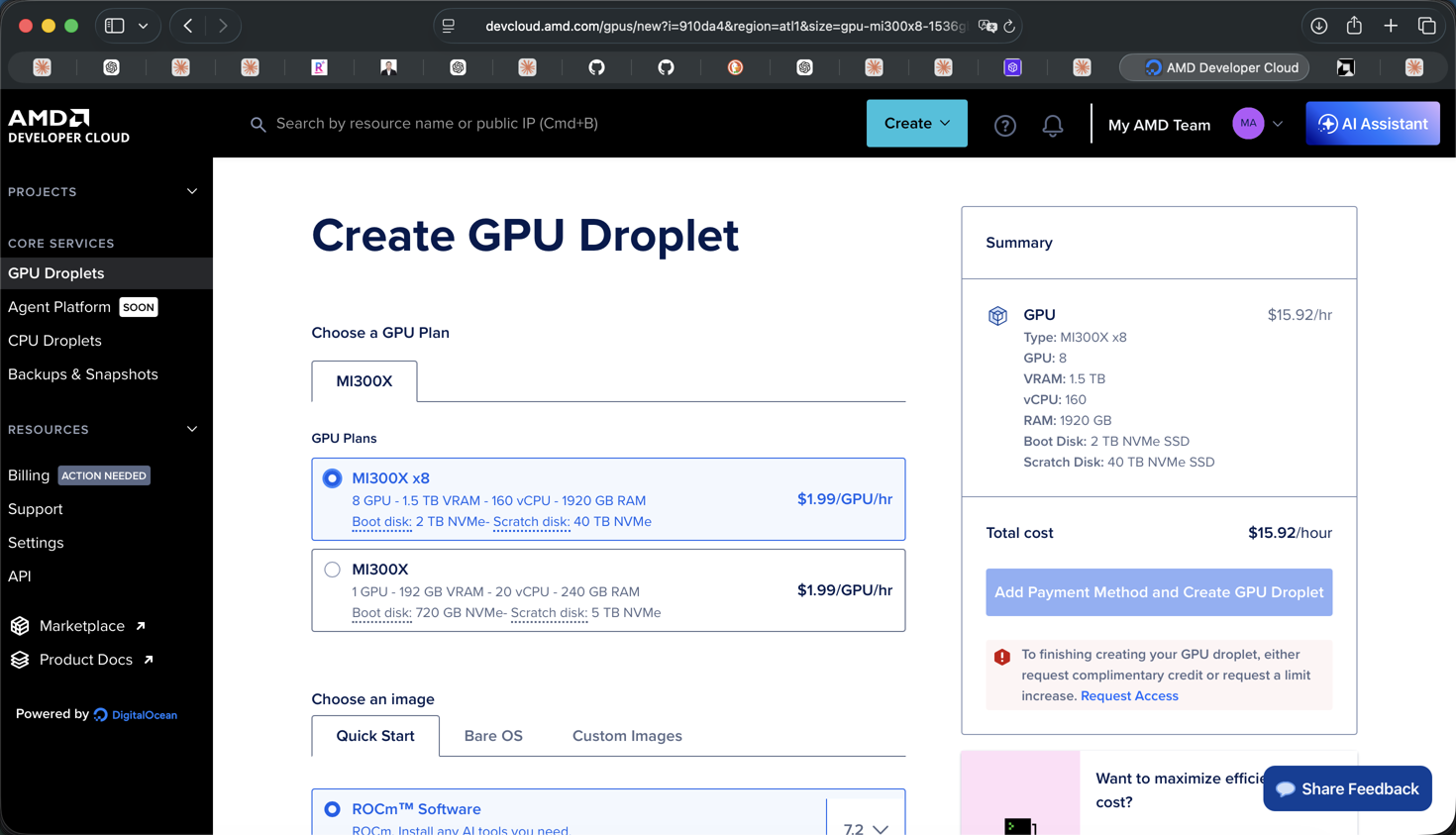Screen dimensions: 1456x835
Task: Click the My AMD Team label
Action: click(1159, 125)
